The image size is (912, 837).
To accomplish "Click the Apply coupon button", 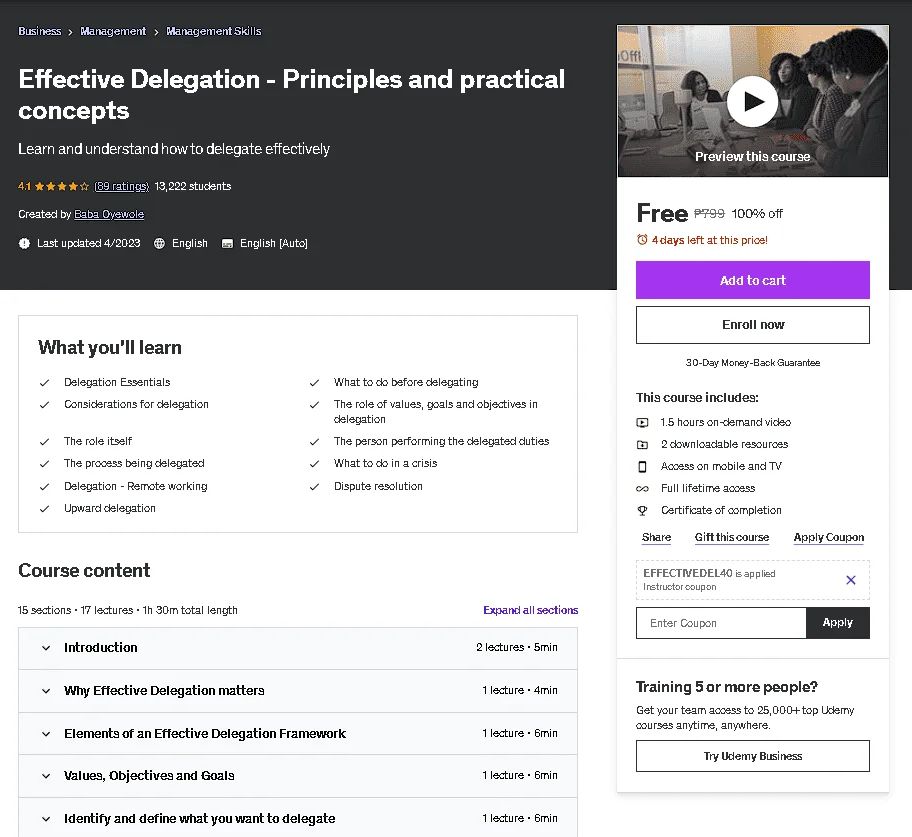I will [838, 623].
